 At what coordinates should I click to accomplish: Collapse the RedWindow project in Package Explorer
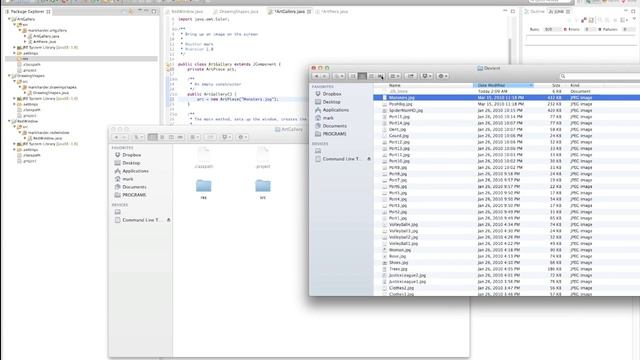pyautogui.click(x=9, y=121)
